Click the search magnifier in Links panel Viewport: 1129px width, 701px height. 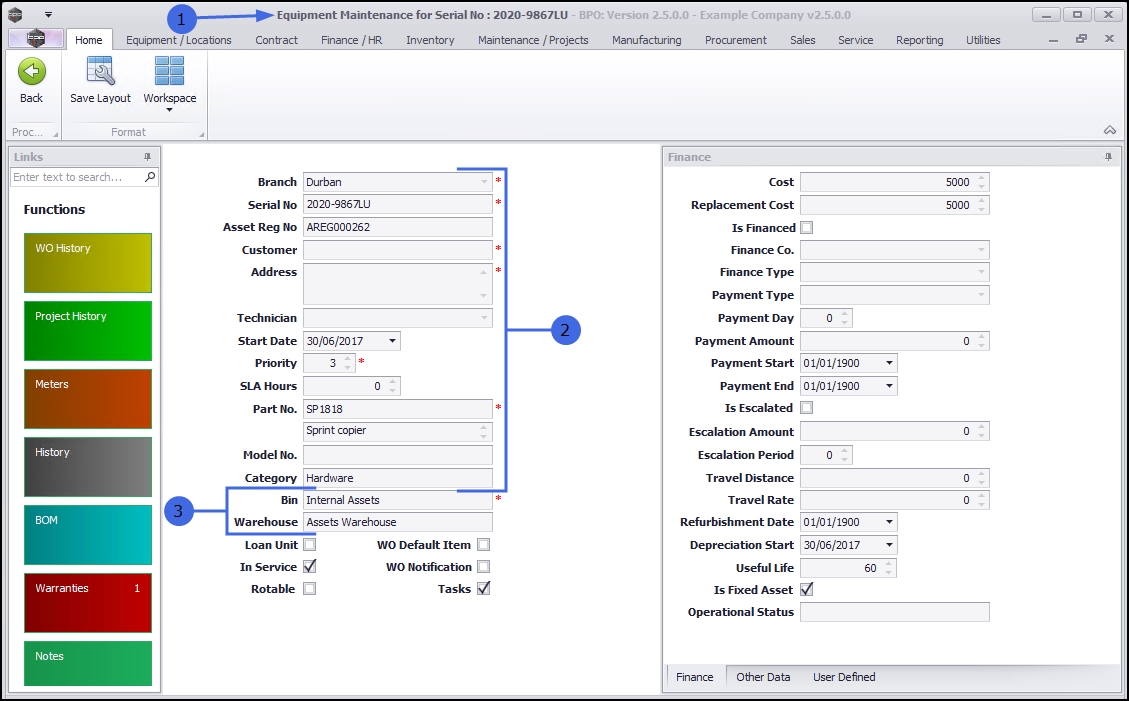(150, 177)
